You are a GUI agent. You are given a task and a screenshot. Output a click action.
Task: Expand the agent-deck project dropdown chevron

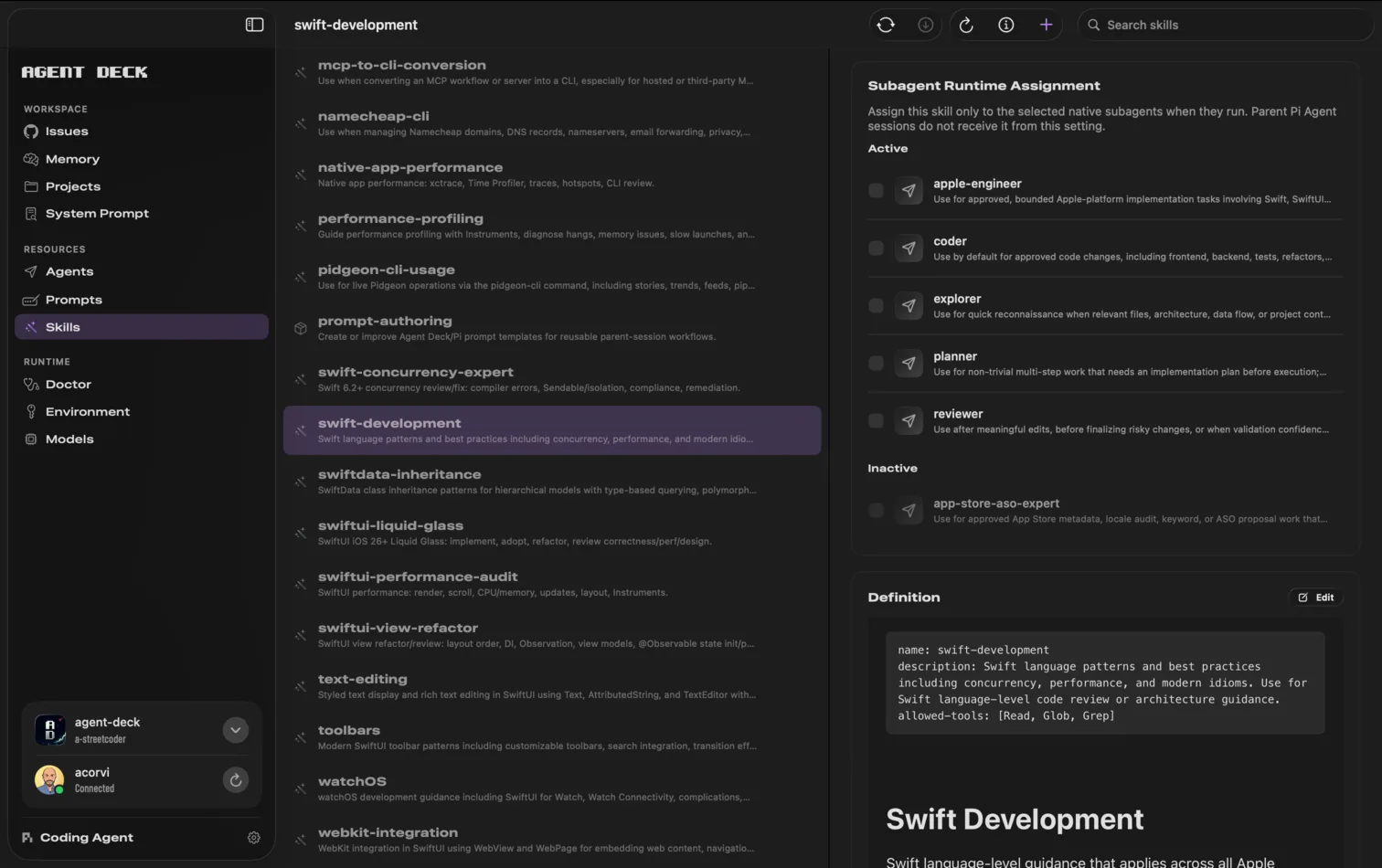[x=236, y=730]
